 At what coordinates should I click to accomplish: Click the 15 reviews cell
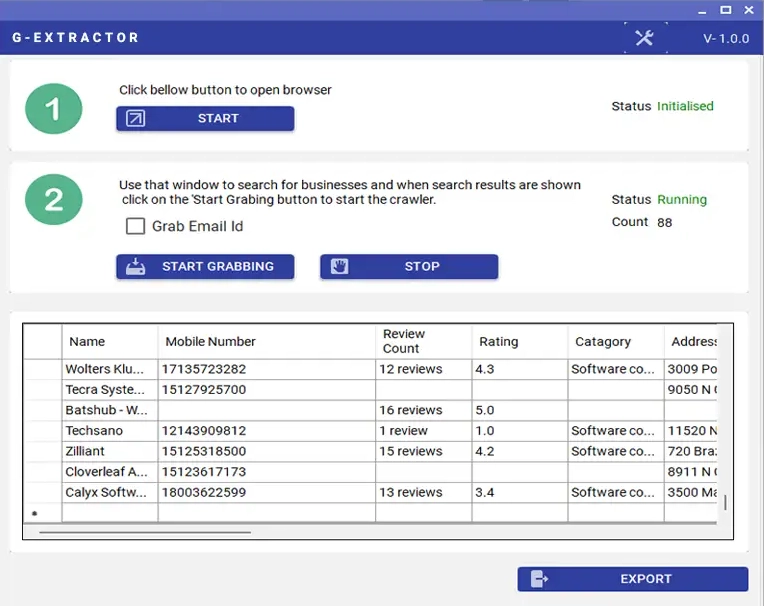pyautogui.click(x=423, y=451)
